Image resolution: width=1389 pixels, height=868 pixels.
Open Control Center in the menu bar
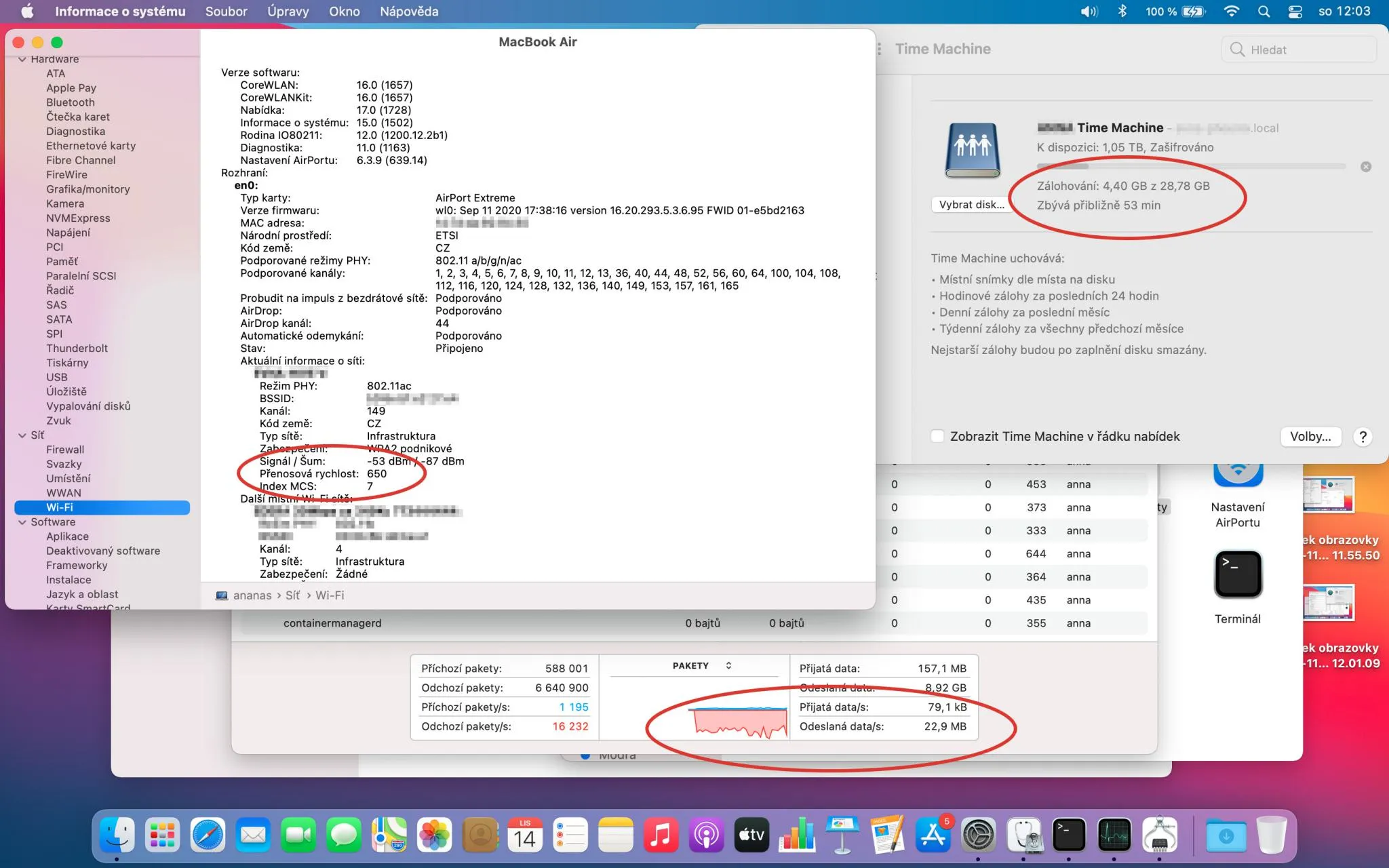coord(1295,12)
